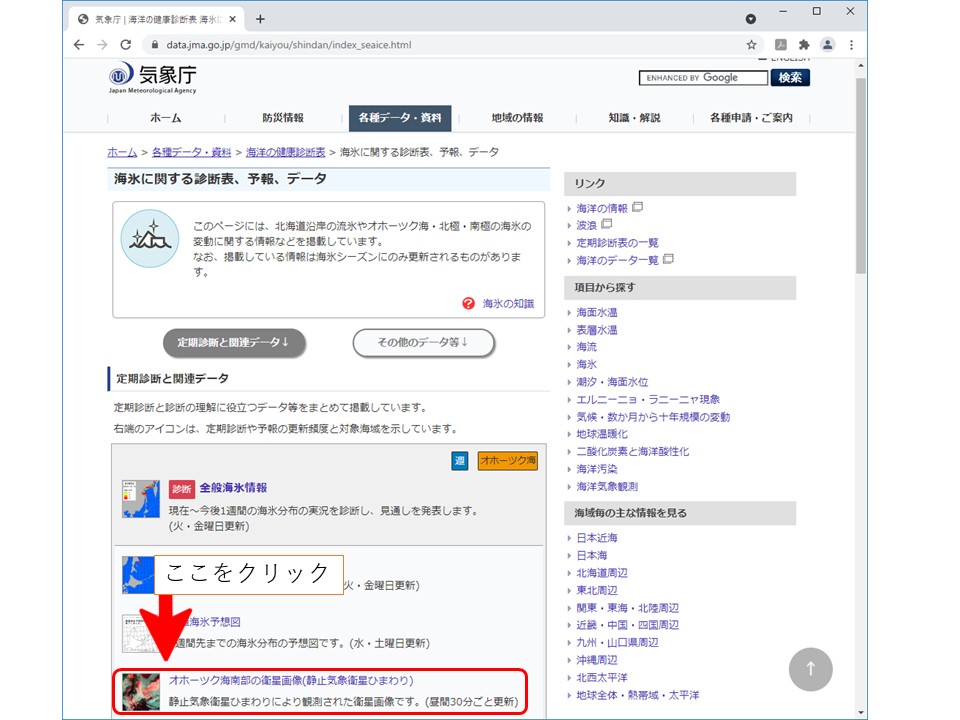
Task: Click the 気象庁 logo
Action: pos(153,78)
